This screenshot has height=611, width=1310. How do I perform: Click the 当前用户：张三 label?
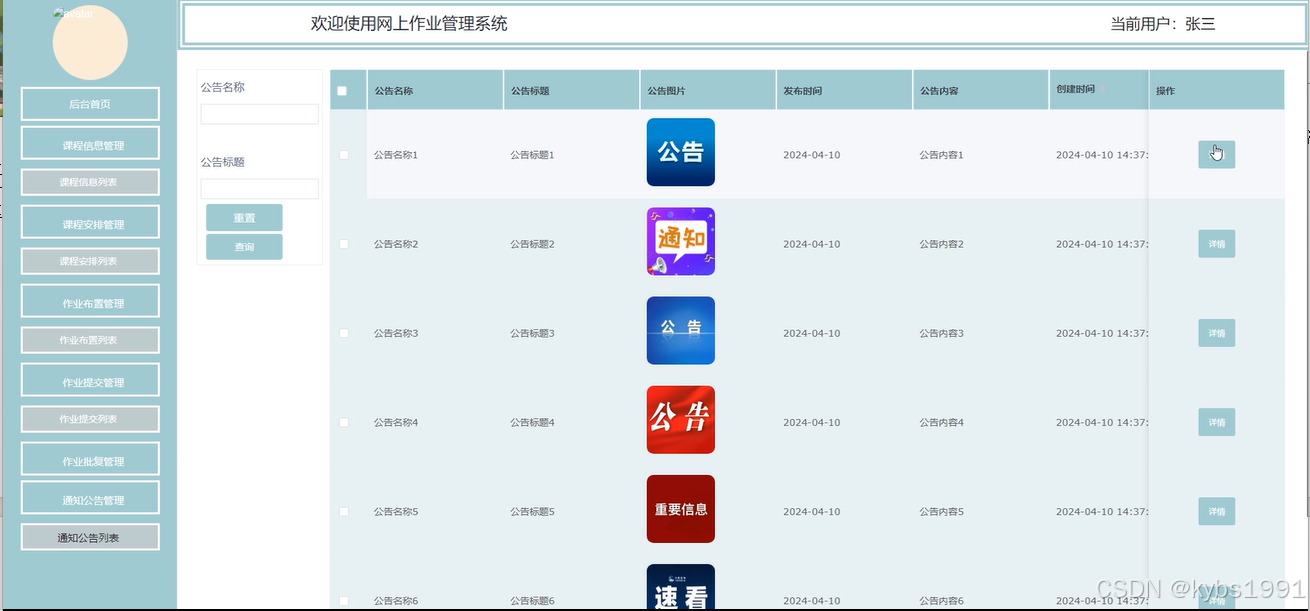pos(1162,24)
